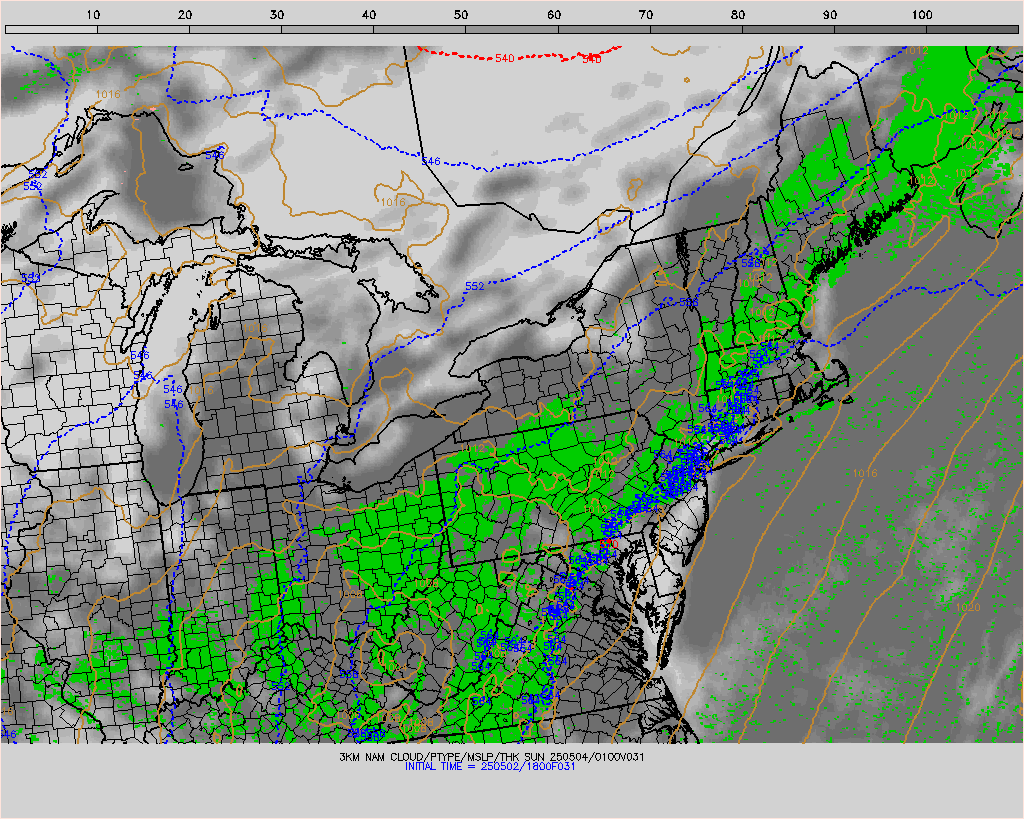Select the grayscale legend segment between 60 and 70
This screenshot has height=819, width=1024.
[x=603, y=29]
